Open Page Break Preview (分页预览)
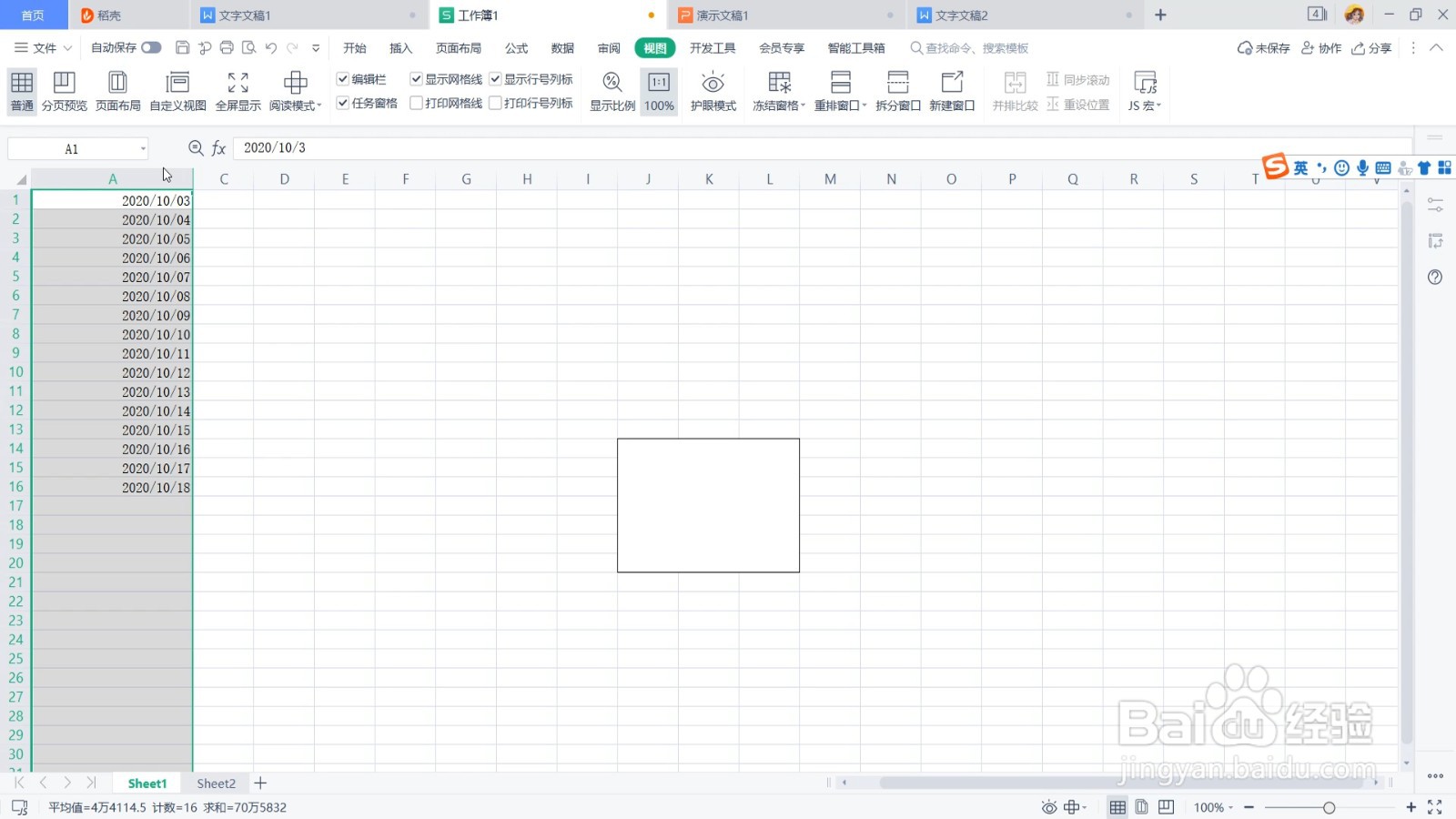This screenshot has height=819, width=1456. point(64,91)
